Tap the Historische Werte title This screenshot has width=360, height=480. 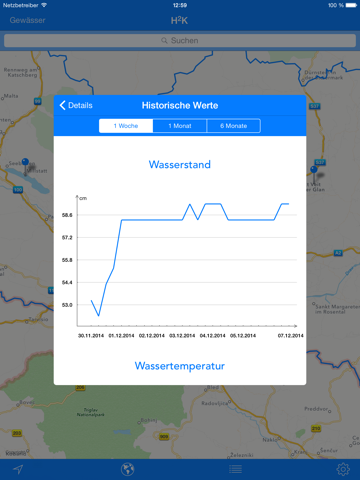click(180, 105)
